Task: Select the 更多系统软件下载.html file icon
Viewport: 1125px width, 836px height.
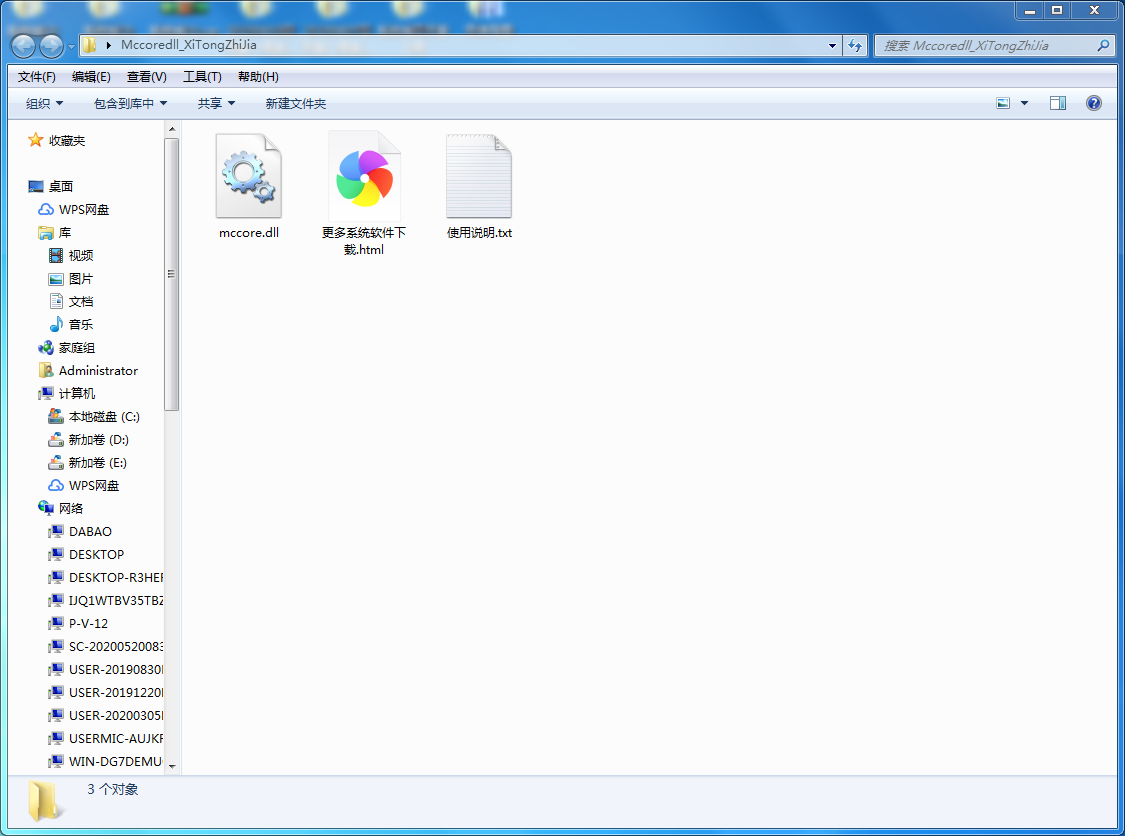Action: click(364, 176)
